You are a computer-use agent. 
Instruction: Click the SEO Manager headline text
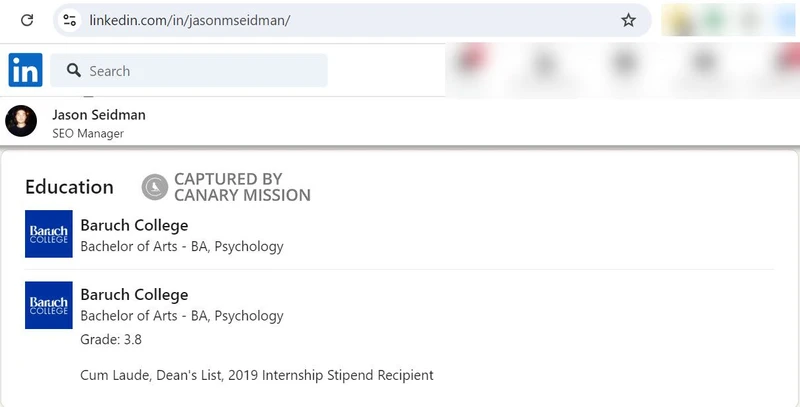88,134
